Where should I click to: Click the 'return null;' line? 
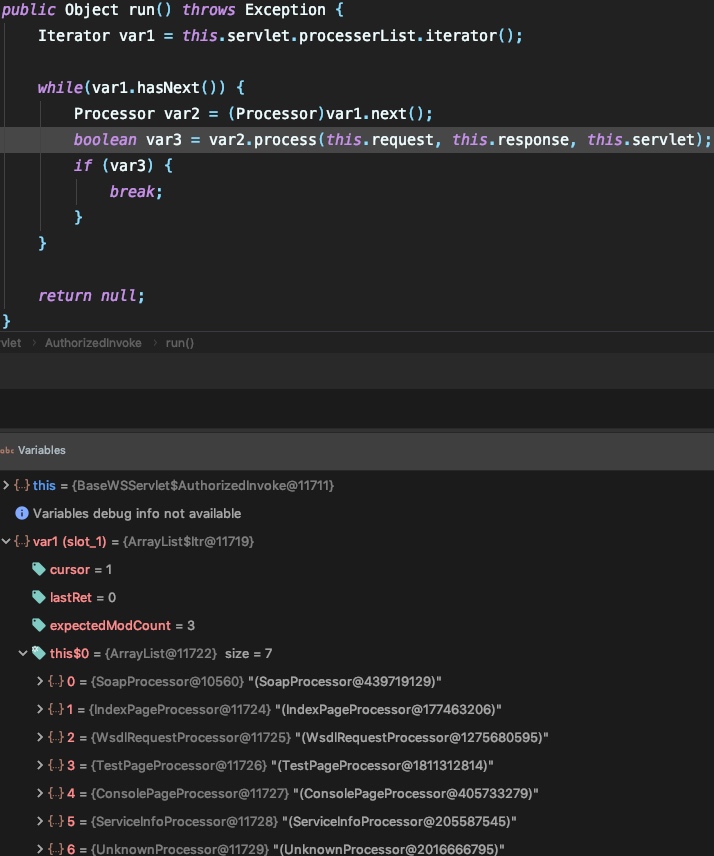[x=91, y=296]
